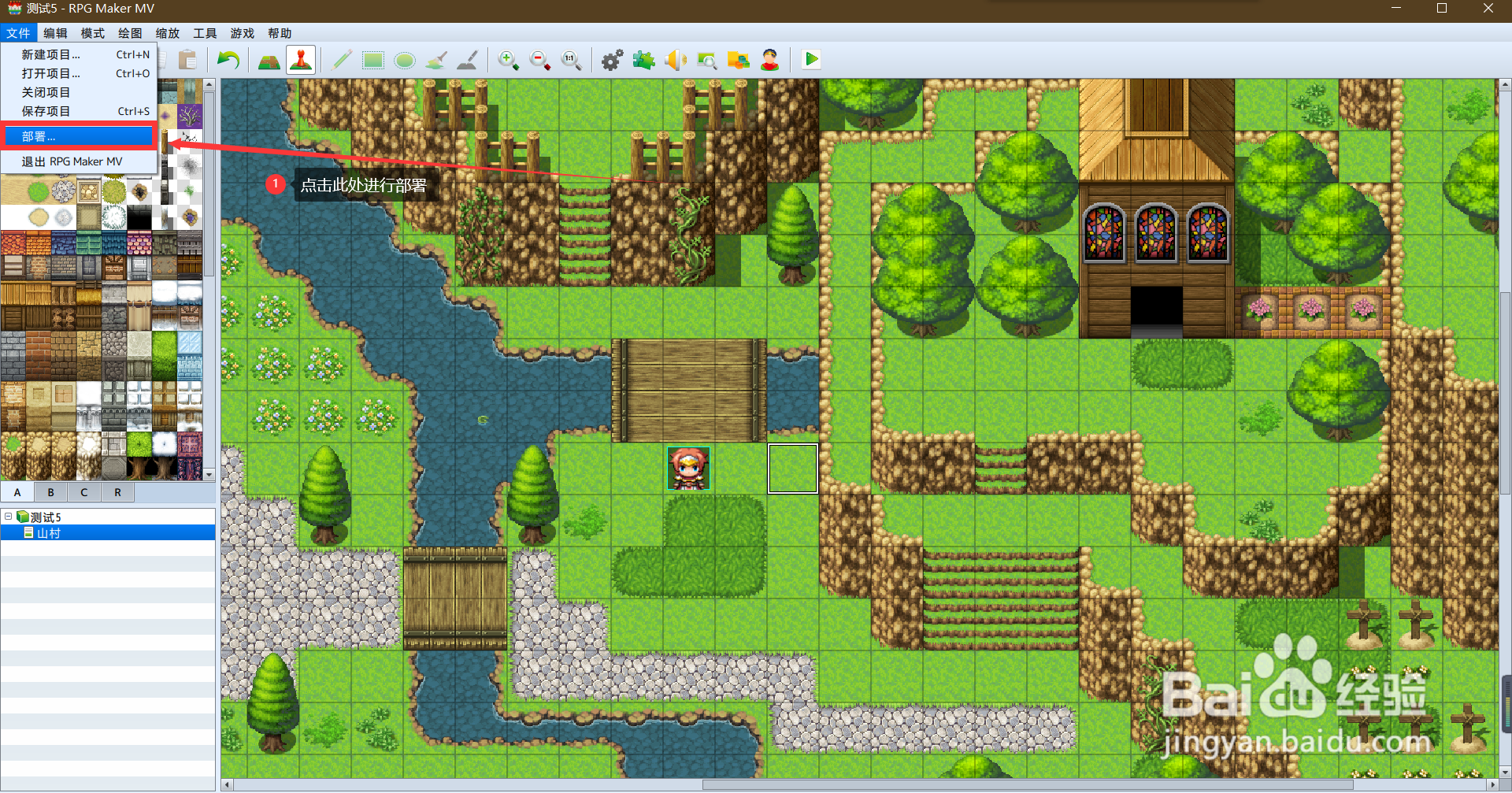1512x793 pixels.
Task: Click map vertical scrollbar up arrow
Action: tap(1505, 83)
